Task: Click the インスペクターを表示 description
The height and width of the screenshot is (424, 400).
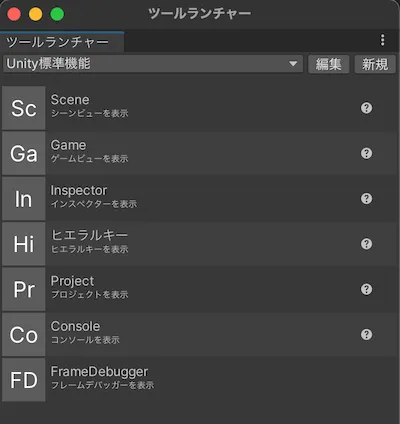Action: pos(94,204)
